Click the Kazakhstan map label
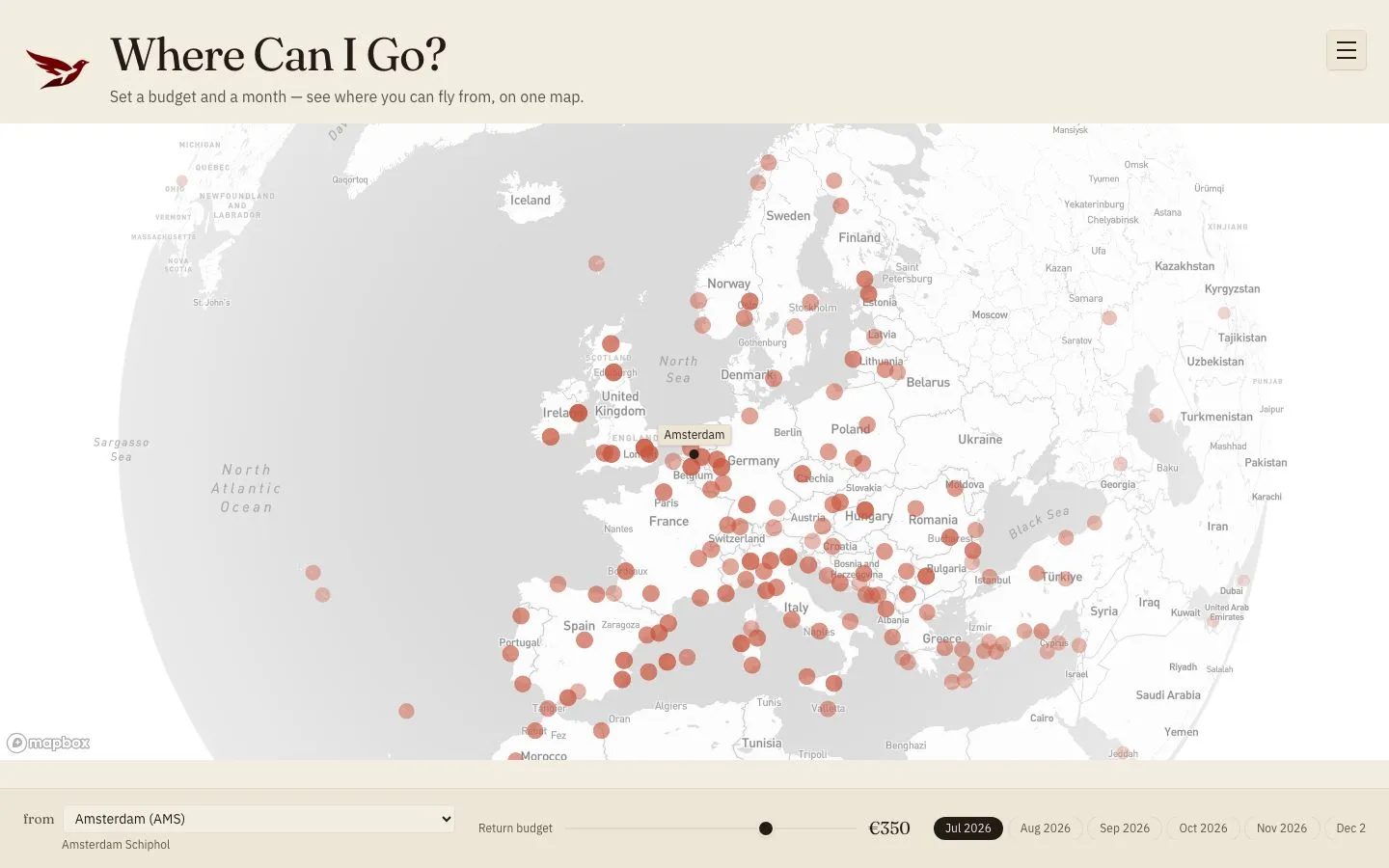 tap(1185, 266)
